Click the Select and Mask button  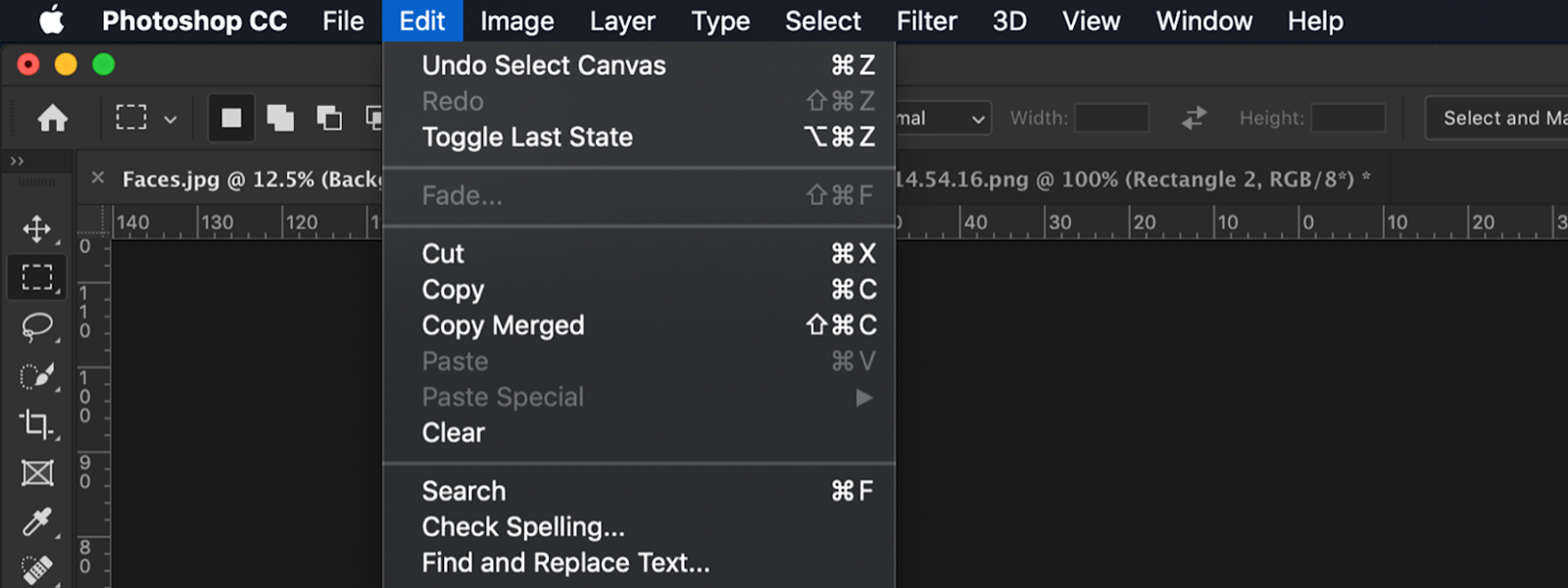point(1497,119)
